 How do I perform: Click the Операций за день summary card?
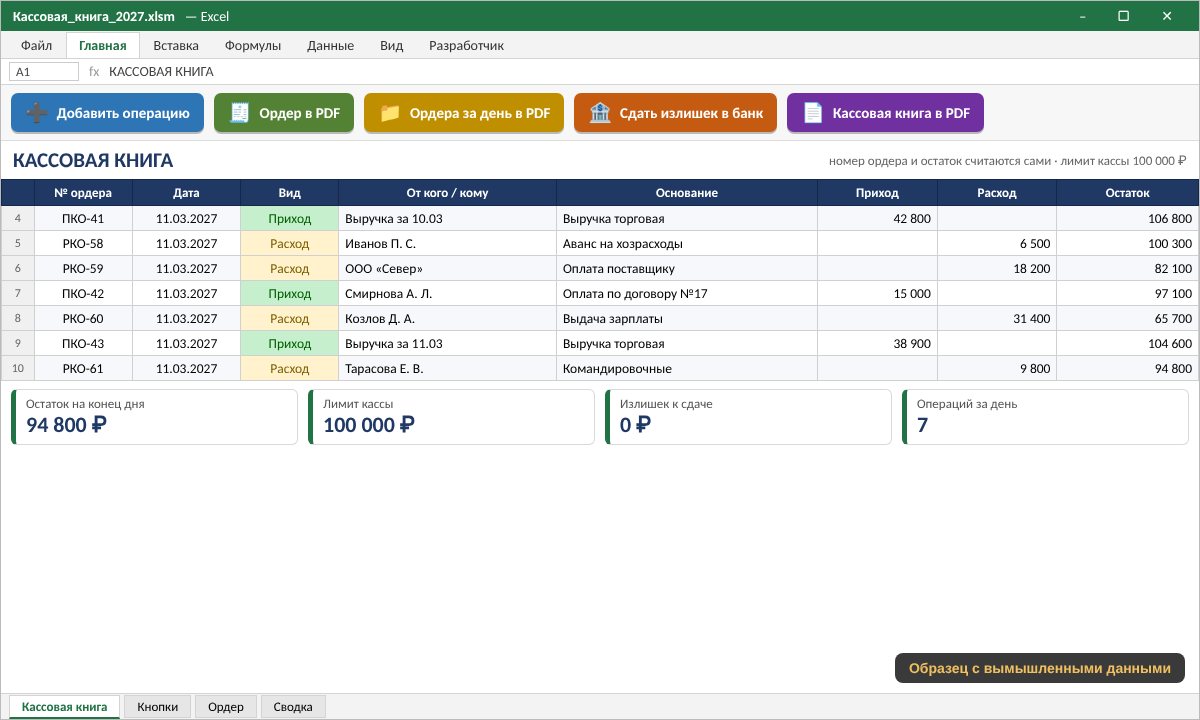click(1045, 417)
